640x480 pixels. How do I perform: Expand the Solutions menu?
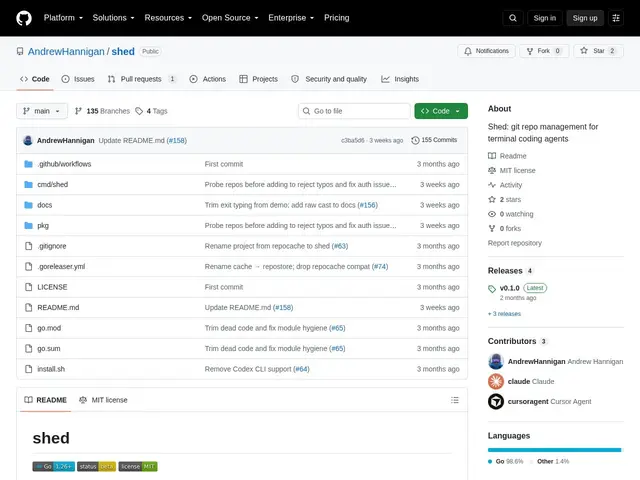[x=113, y=18]
